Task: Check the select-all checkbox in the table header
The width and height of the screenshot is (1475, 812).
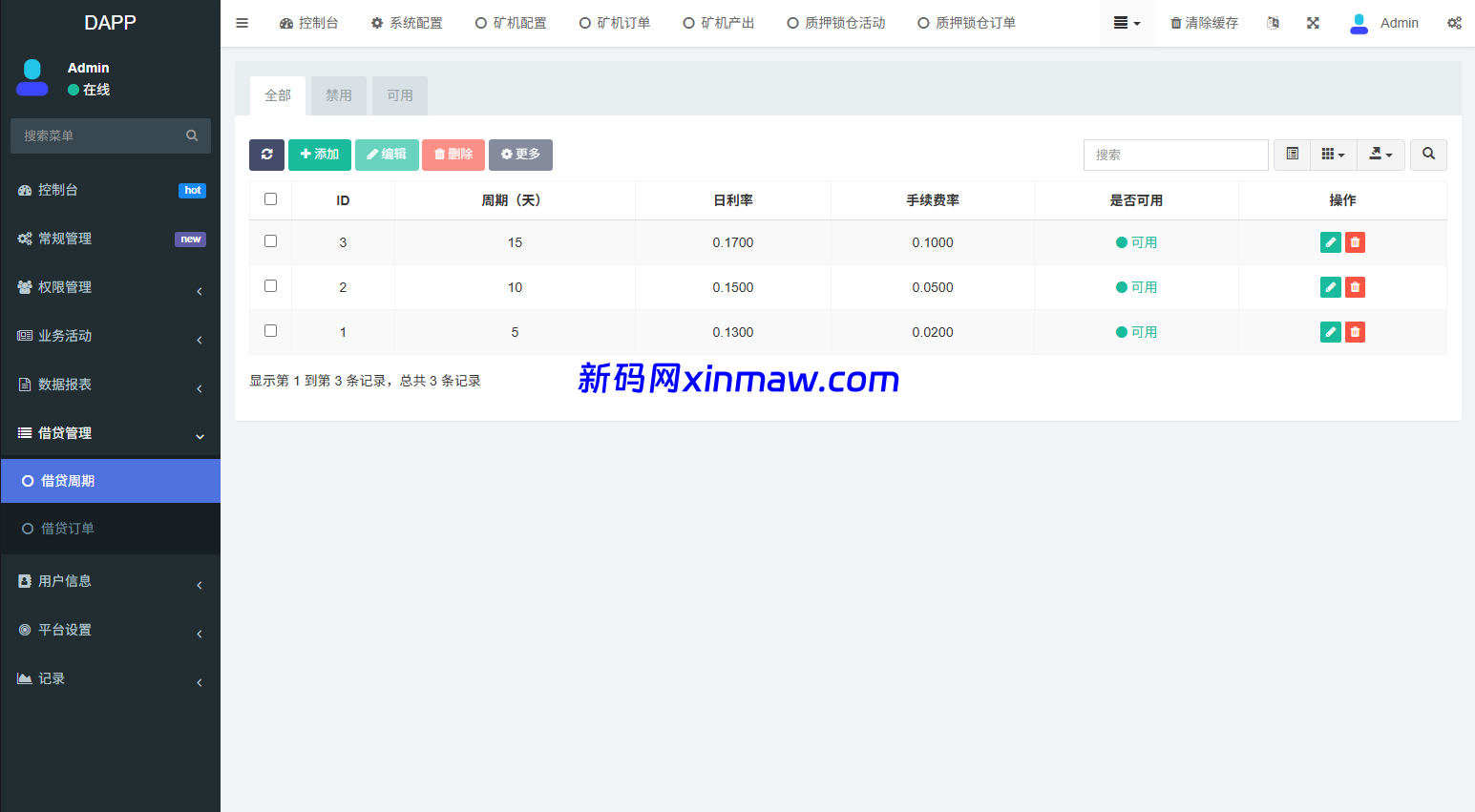Action: point(270,199)
